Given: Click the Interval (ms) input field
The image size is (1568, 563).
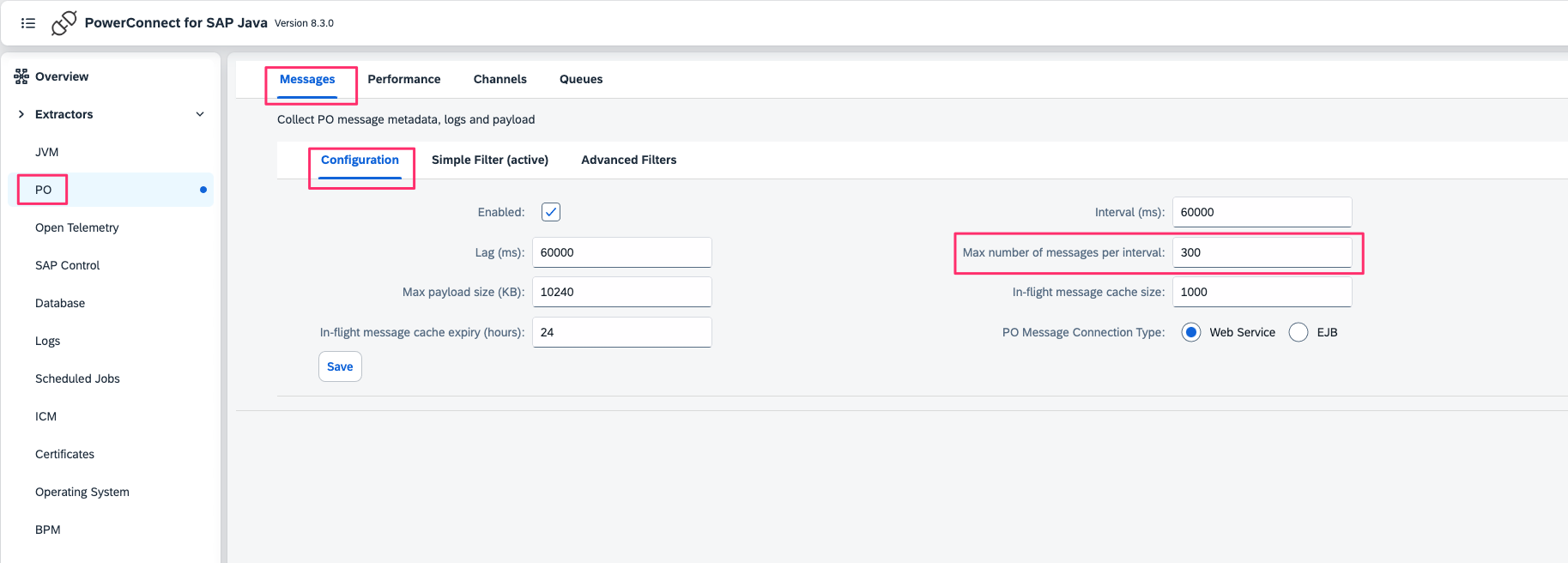Looking at the screenshot, I should click(1262, 212).
